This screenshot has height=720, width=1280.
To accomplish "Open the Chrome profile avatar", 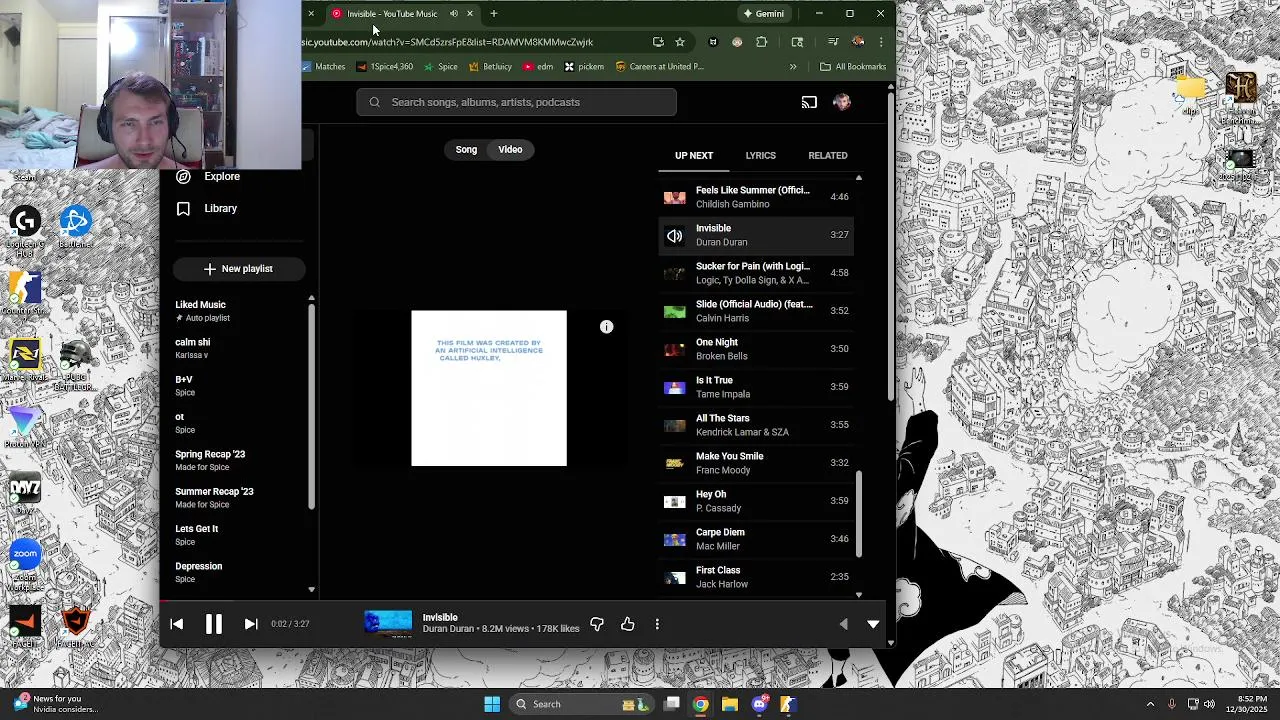I will tap(858, 42).
